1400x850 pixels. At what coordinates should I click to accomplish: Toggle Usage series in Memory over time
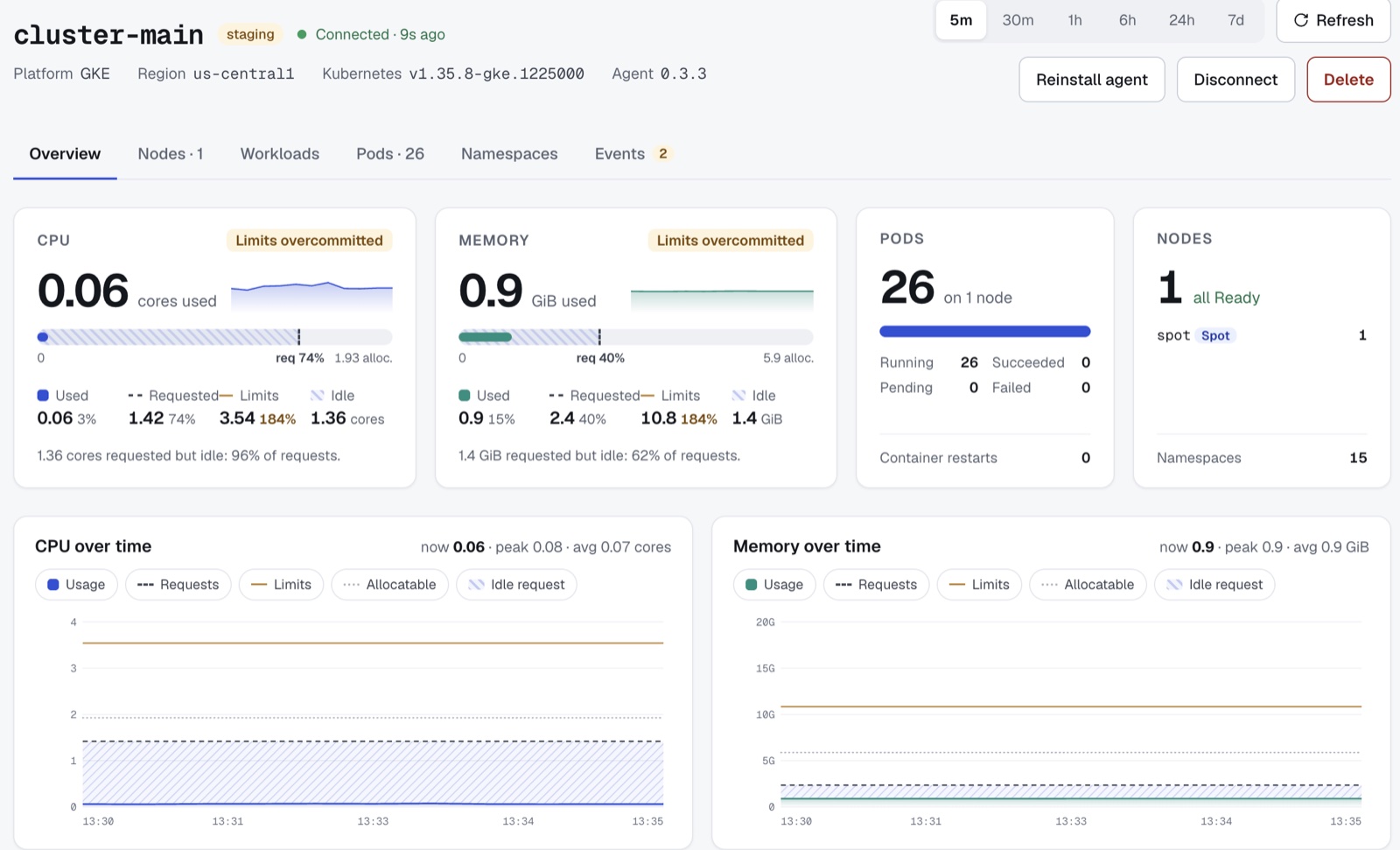coord(774,585)
